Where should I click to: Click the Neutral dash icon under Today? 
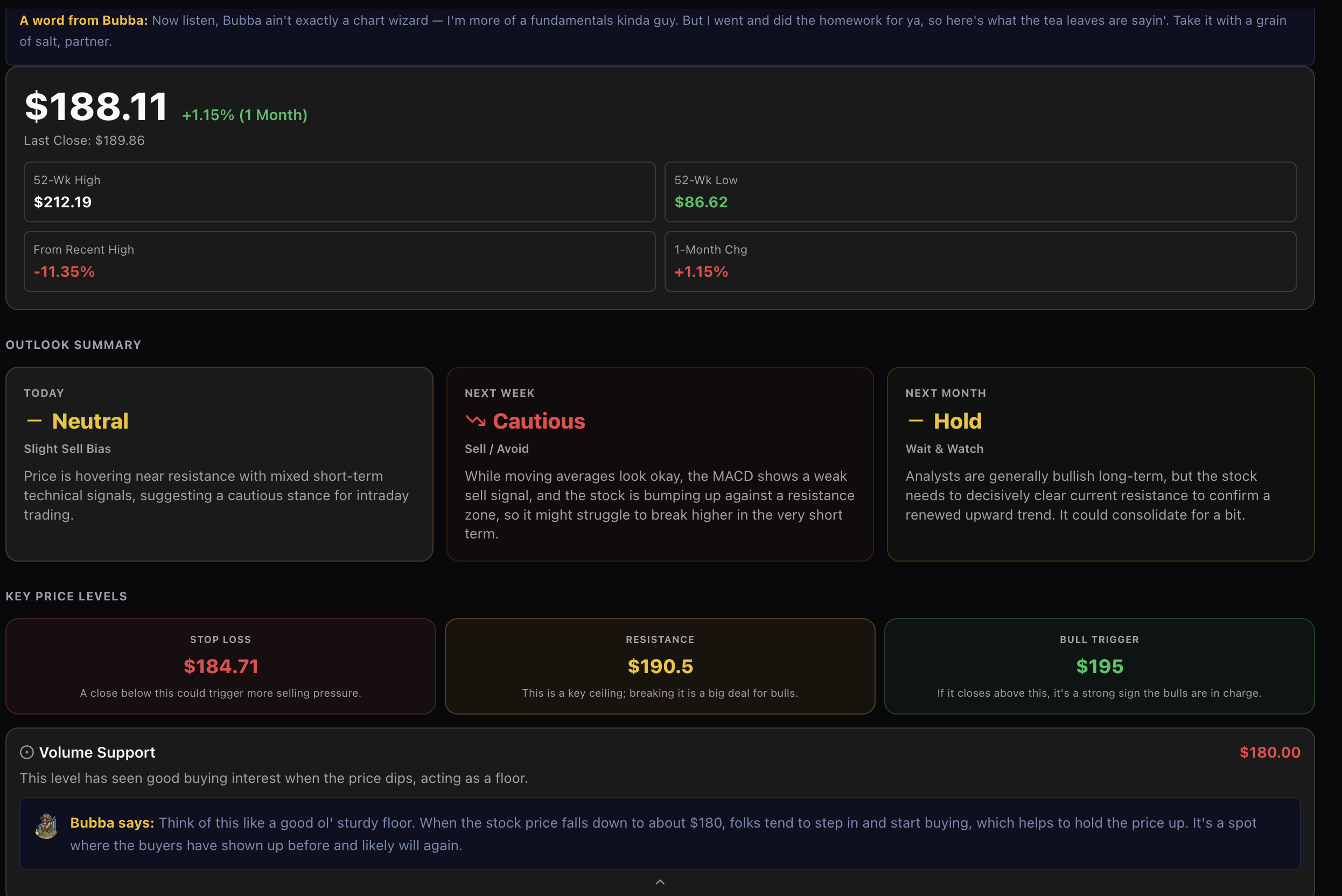[34, 421]
